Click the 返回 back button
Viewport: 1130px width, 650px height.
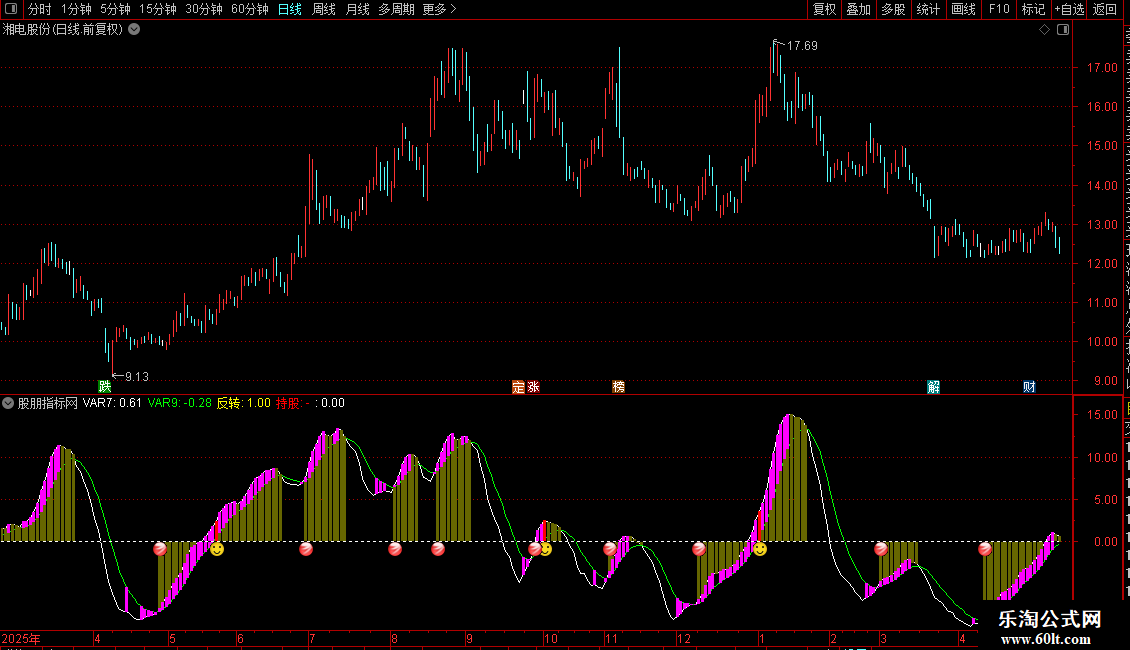pyautogui.click(x=1105, y=9)
